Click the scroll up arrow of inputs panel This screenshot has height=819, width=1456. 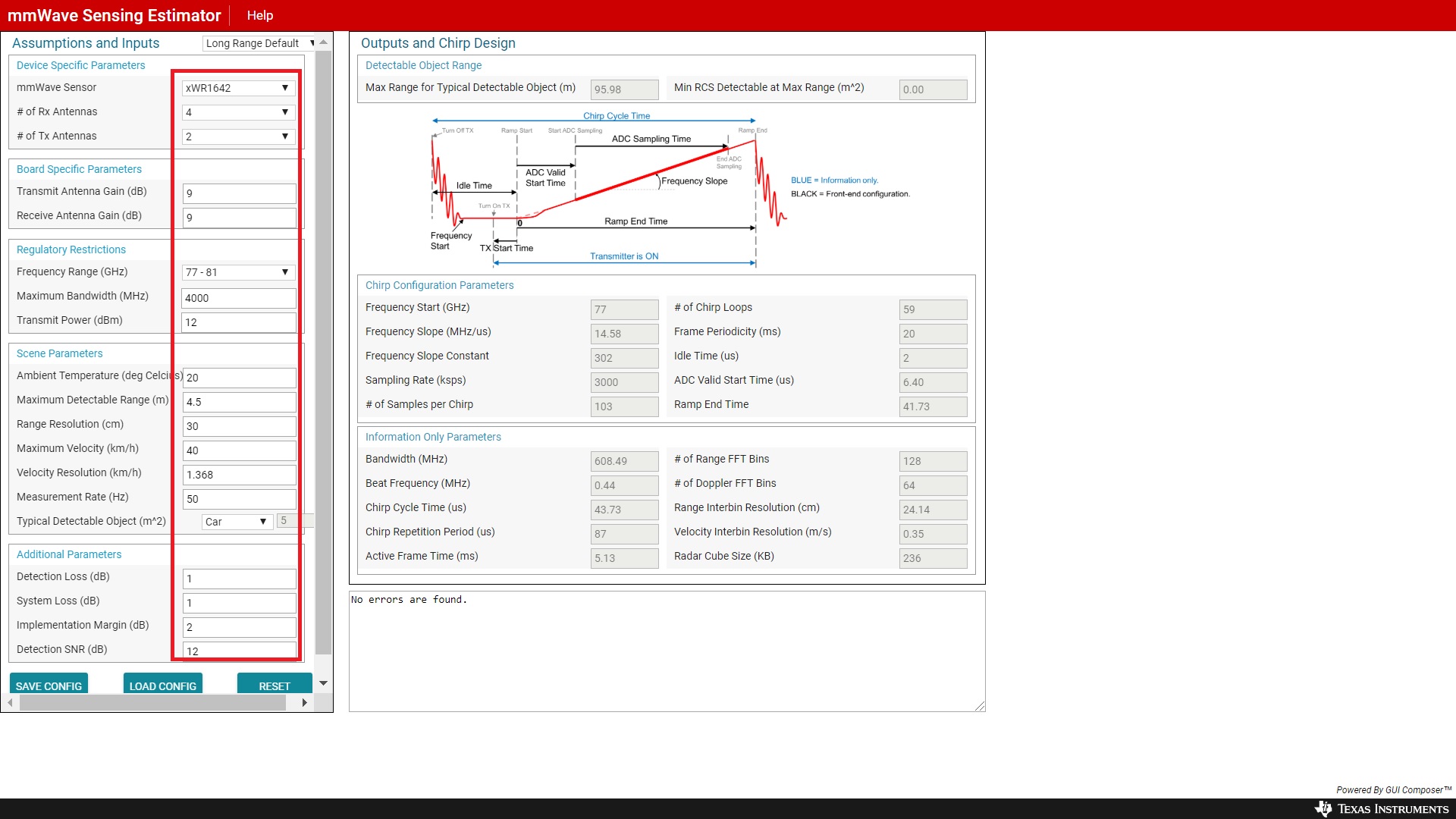click(x=323, y=42)
